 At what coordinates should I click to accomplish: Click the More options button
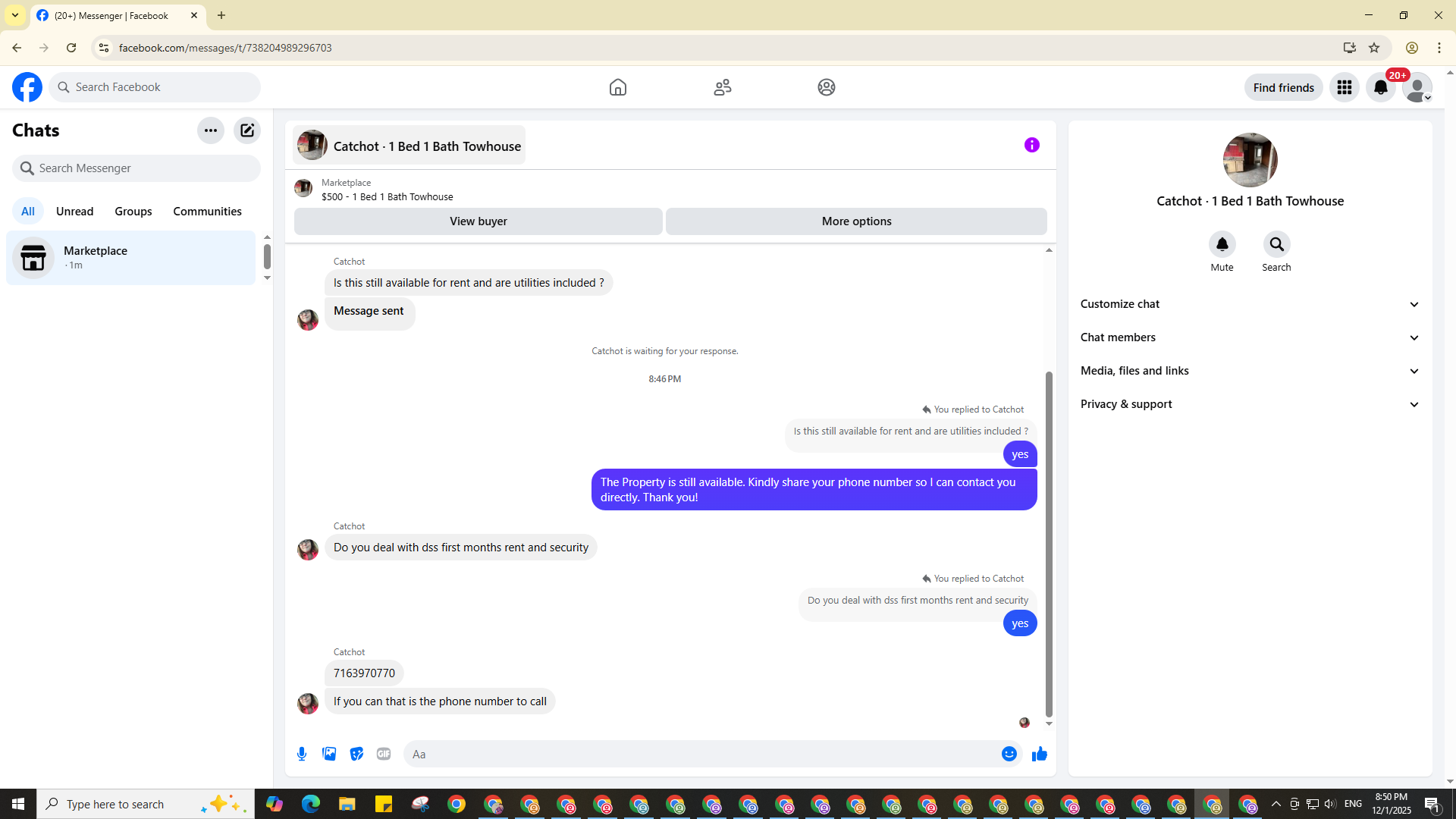(856, 221)
